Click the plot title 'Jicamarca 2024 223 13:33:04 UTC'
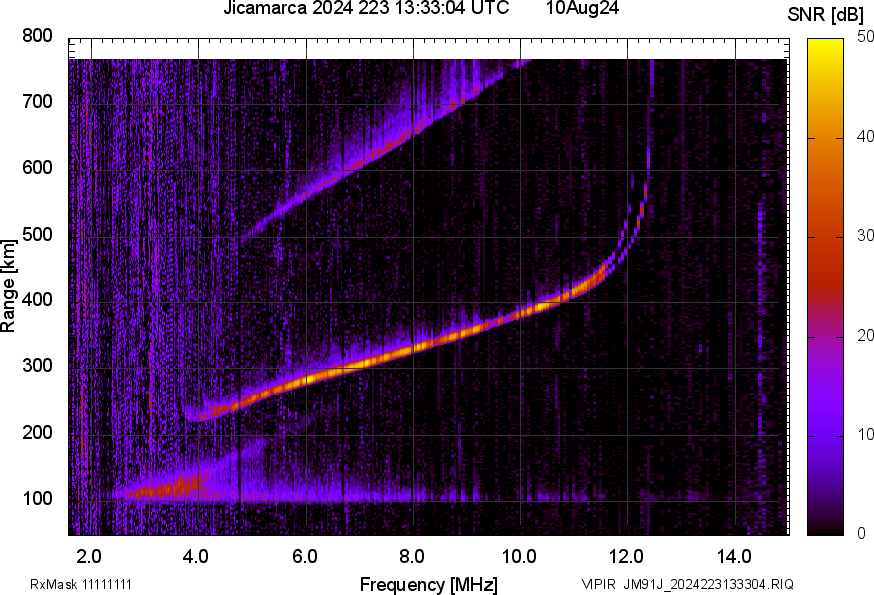This screenshot has height=595, width=874. 366,8
